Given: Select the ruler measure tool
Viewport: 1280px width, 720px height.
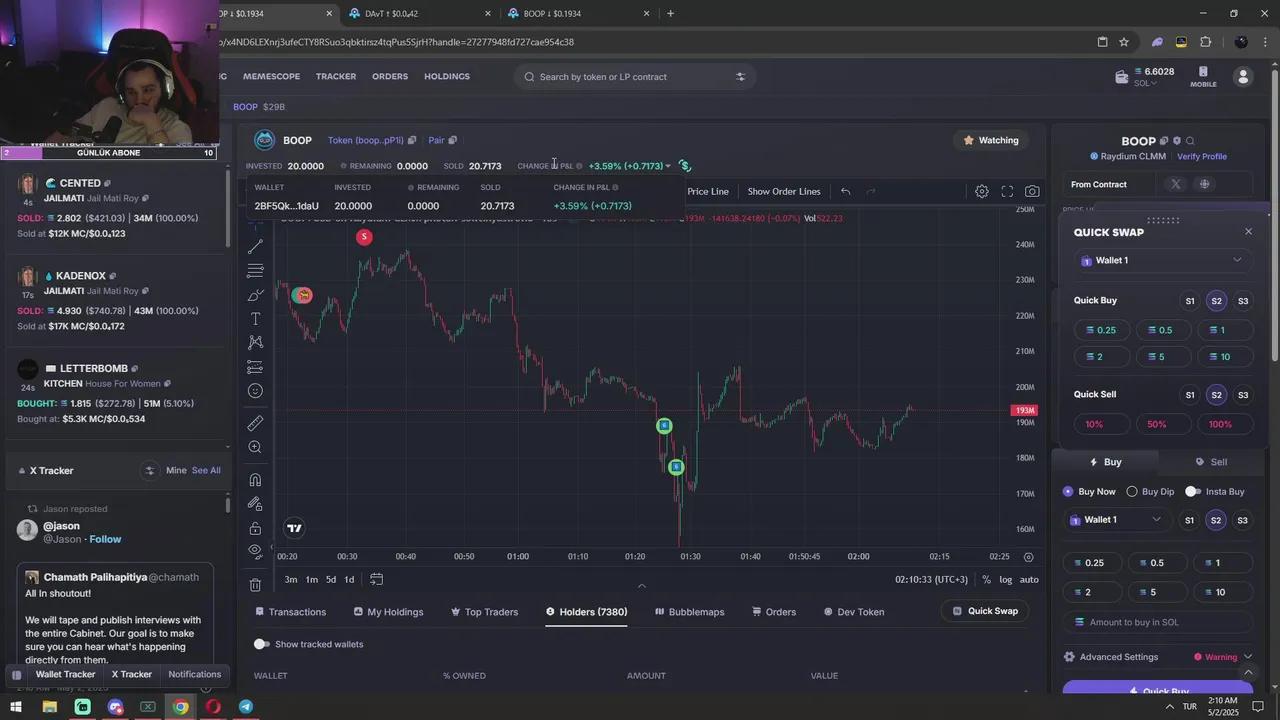Looking at the screenshot, I should point(255,423).
